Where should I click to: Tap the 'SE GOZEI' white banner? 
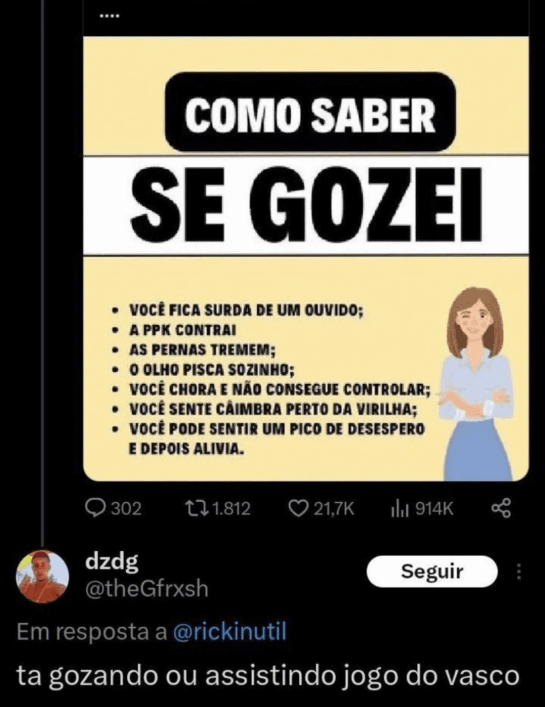306,205
